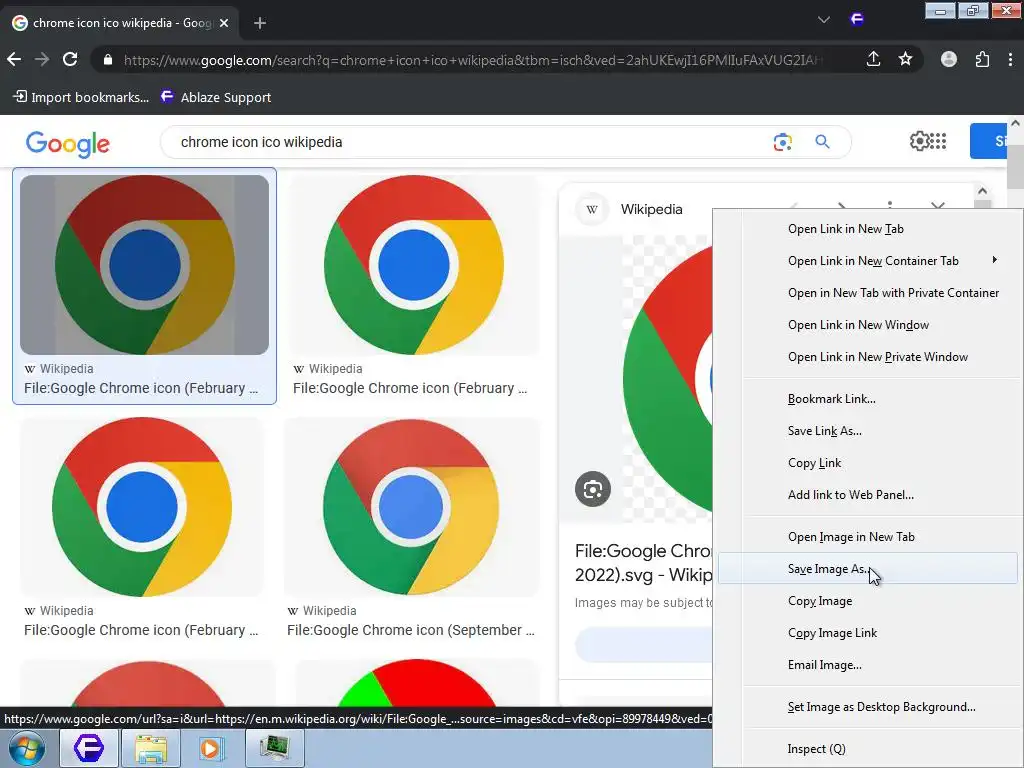1024x768 pixels.
Task: Click the Google logo
Action: (x=68, y=144)
